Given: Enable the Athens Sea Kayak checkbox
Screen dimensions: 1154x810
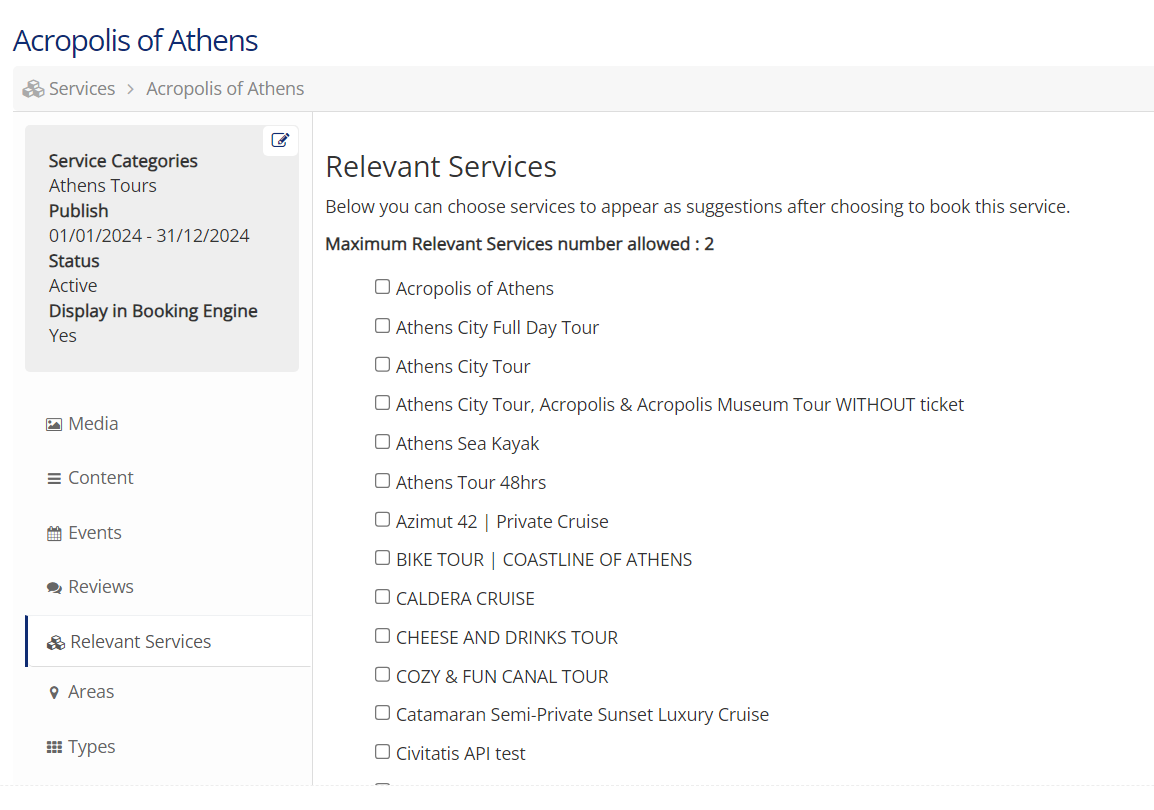Looking at the screenshot, I should (x=382, y=442).
